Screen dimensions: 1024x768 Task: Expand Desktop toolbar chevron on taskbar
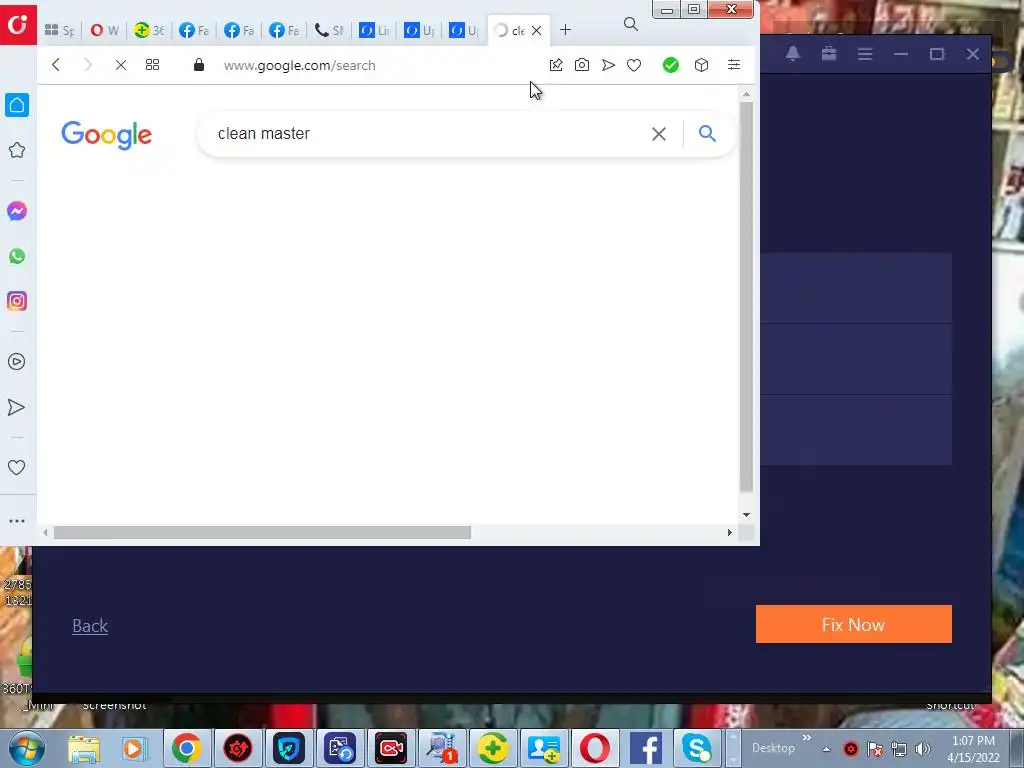[x=807, y=738]
